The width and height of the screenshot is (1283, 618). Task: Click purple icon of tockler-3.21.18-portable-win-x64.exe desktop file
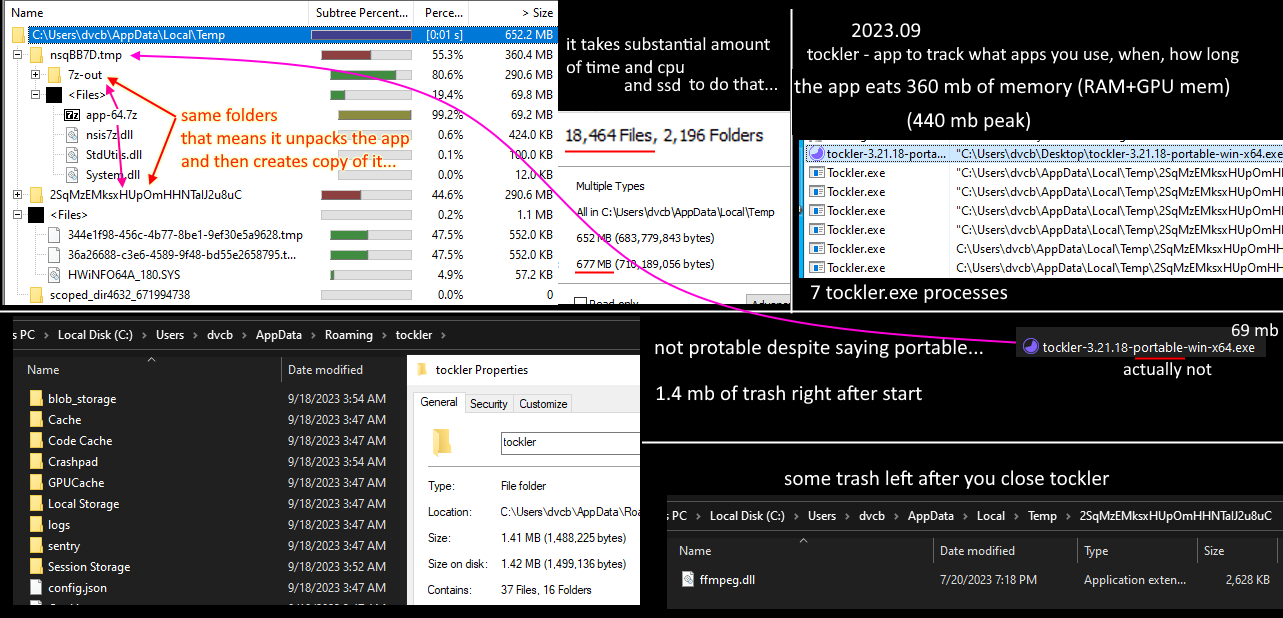click(1030, 347)
